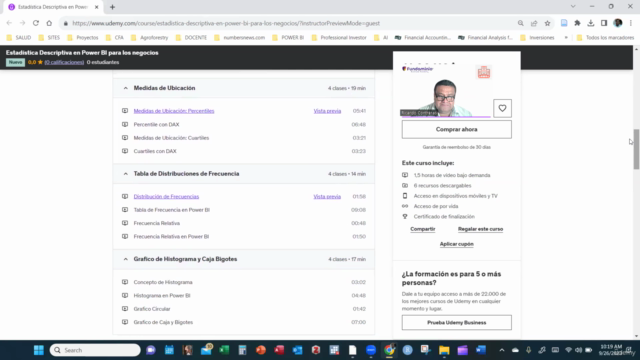The image size is (640, 360).
Task: Collapse Tabla de Distribuciones de Frecuencia section
Action: coord(125,174)
